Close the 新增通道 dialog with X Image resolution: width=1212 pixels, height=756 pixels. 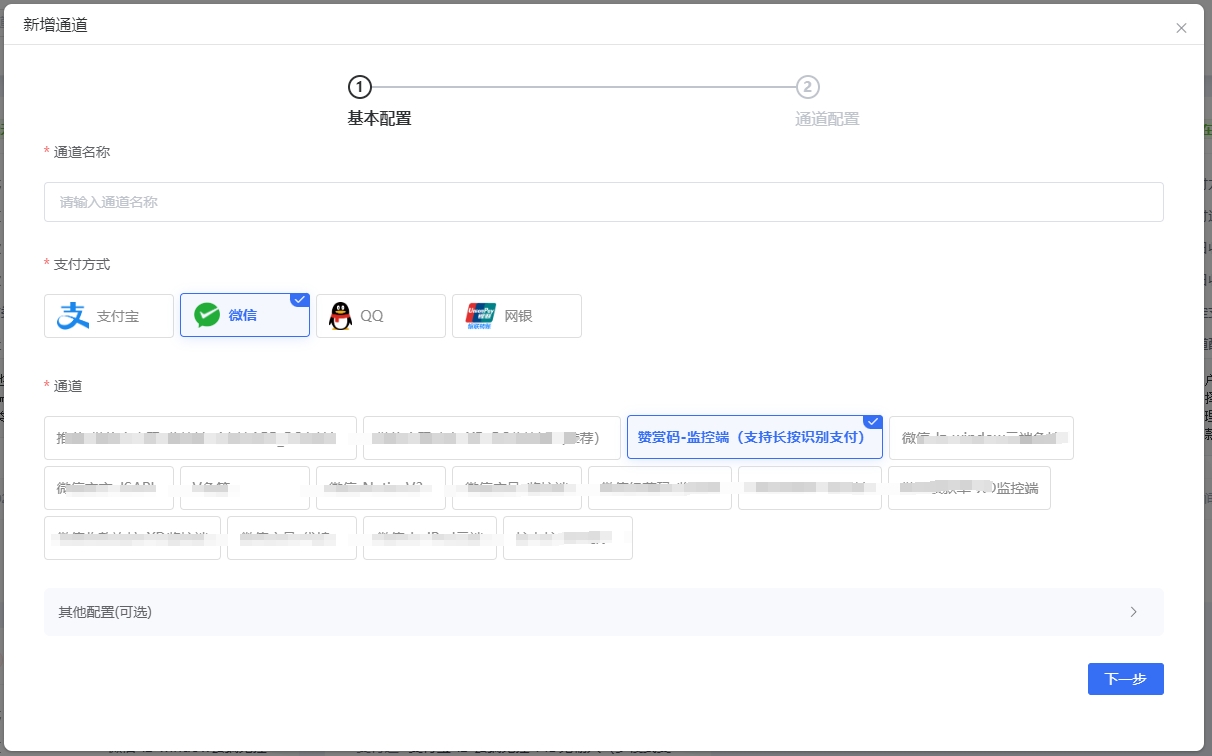click(x=1181, y=28)
